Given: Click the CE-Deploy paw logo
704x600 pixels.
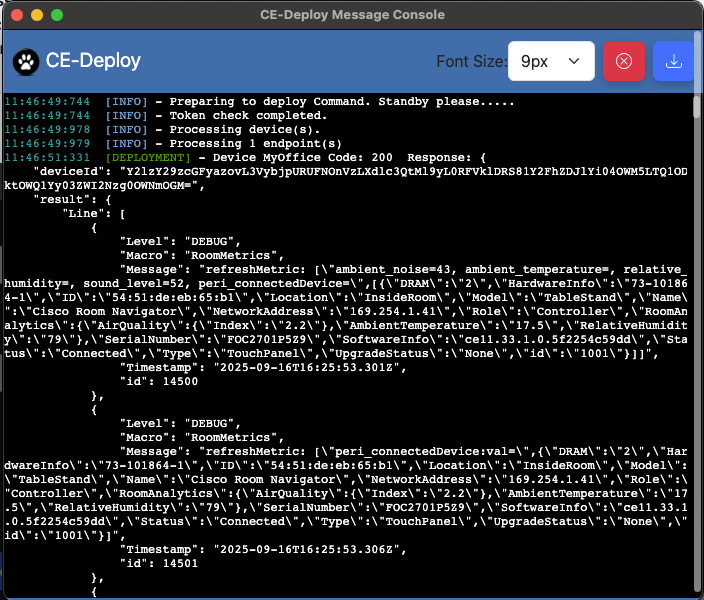Looking at the screenshot, I should [x=26, y=62].
